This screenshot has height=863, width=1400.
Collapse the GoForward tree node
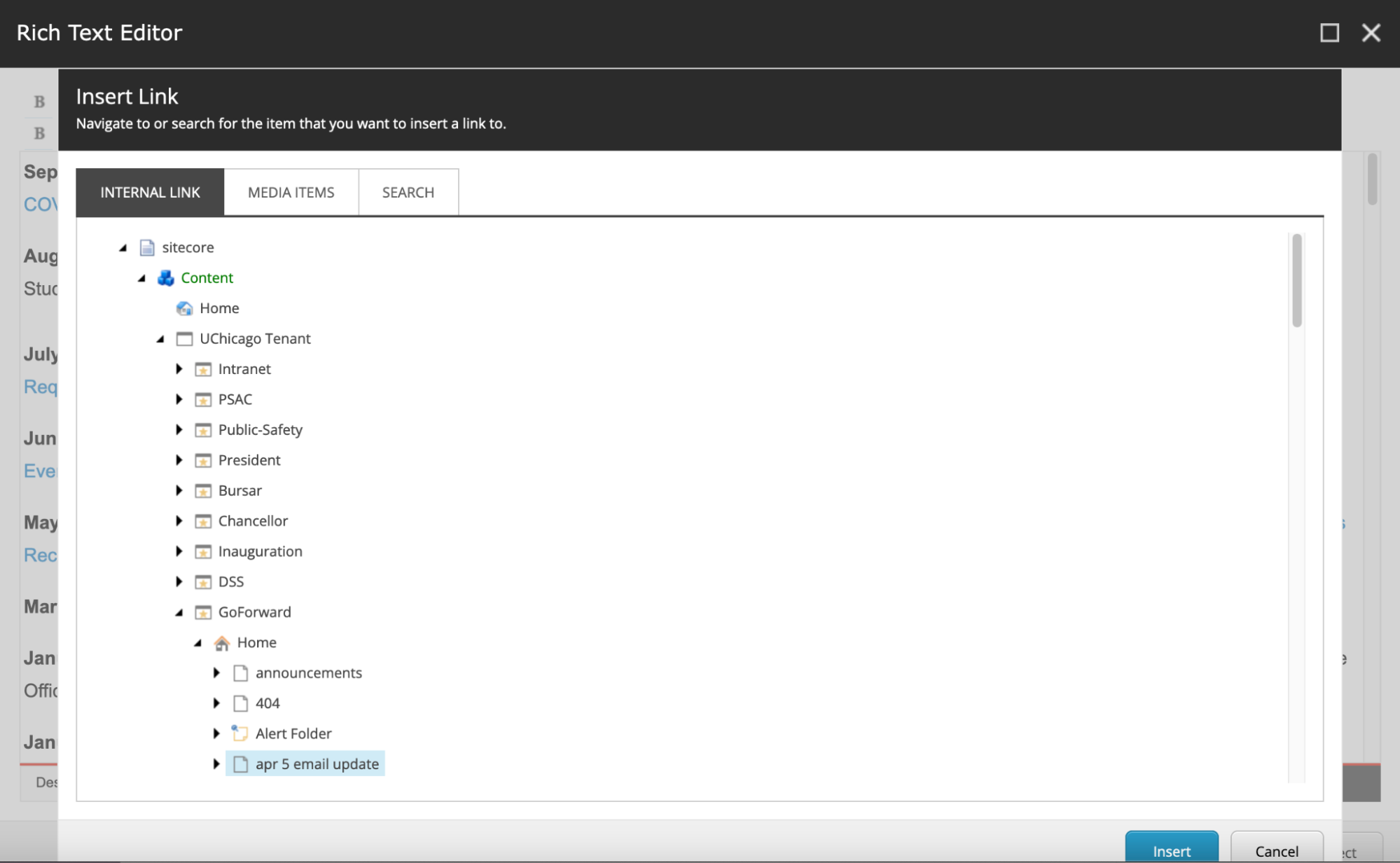[x=179, y=612]
